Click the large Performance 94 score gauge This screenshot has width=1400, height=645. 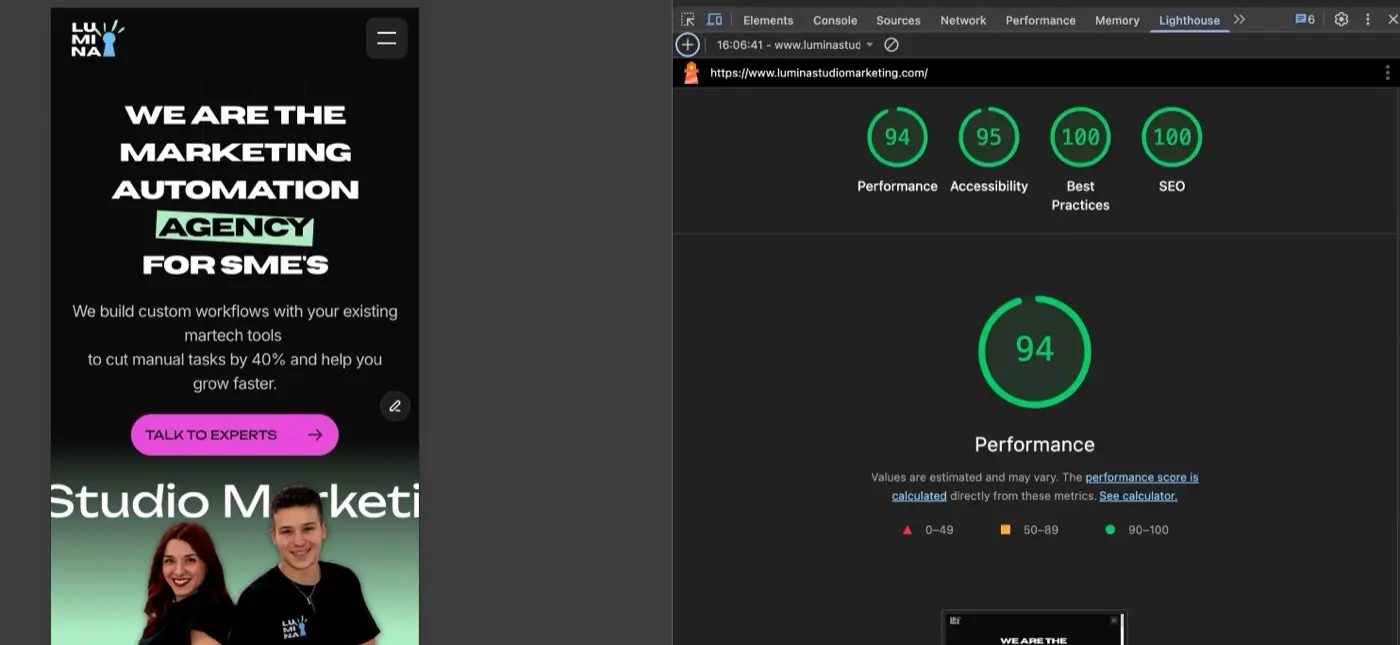(1034, 351)
